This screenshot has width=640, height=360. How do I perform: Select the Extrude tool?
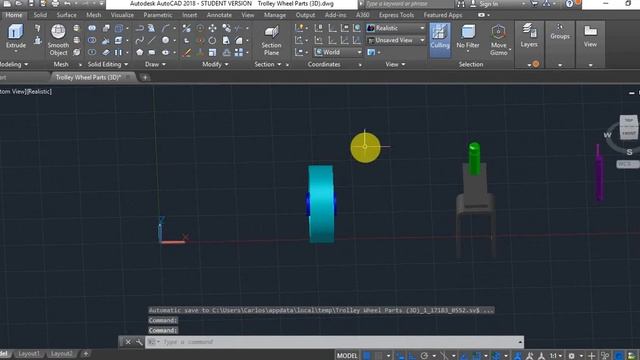point(16,36)
